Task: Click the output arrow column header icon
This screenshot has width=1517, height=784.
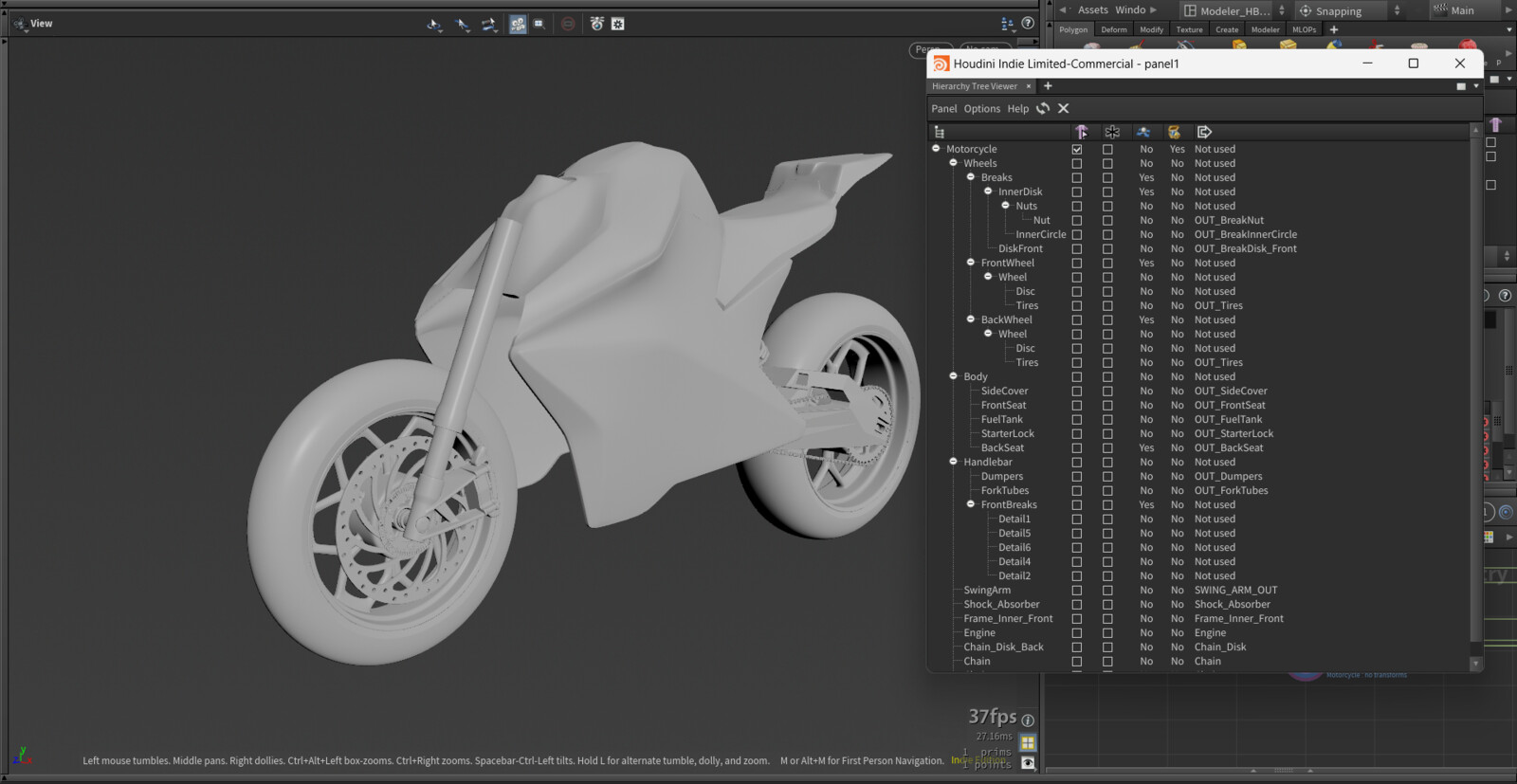Action: pos(1204,132)
